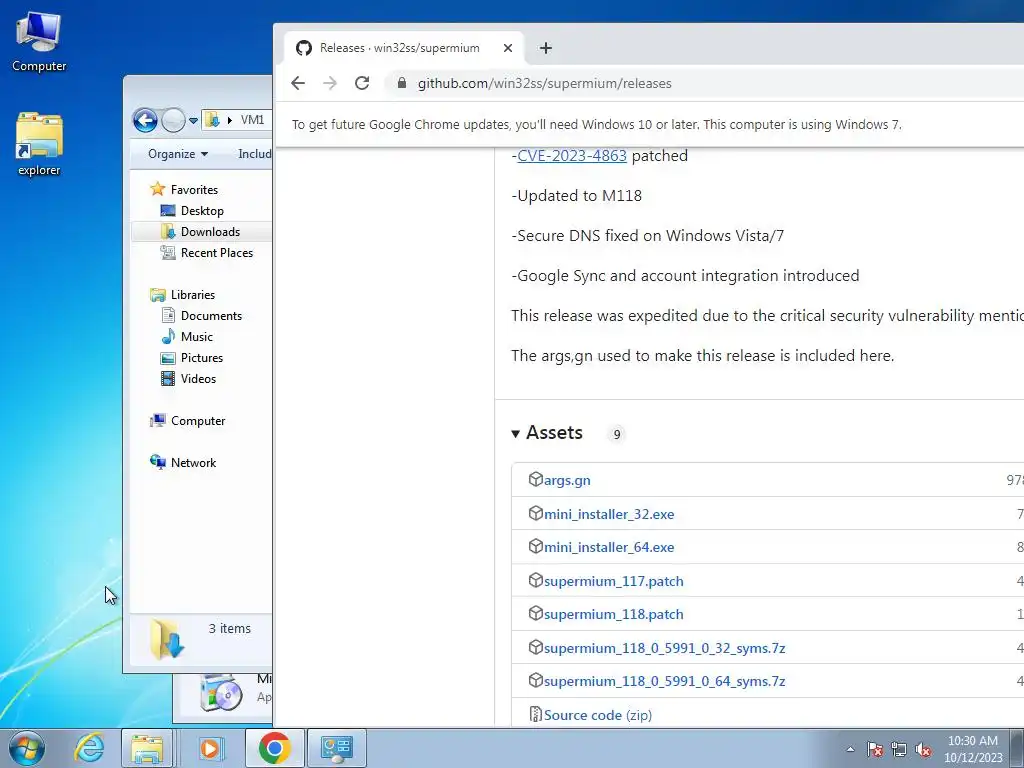Select Libraries in Explorer navigation pane
The image size is (1024, 768).
[193, 295]
